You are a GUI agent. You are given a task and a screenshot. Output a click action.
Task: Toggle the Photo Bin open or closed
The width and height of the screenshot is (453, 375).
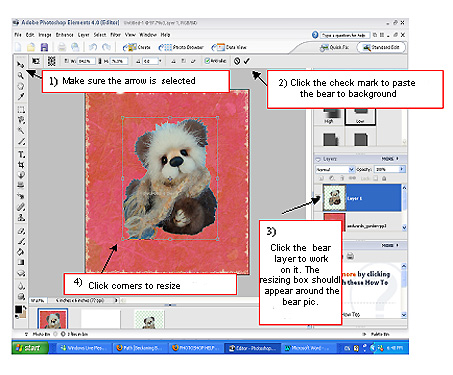pos(38,334)
